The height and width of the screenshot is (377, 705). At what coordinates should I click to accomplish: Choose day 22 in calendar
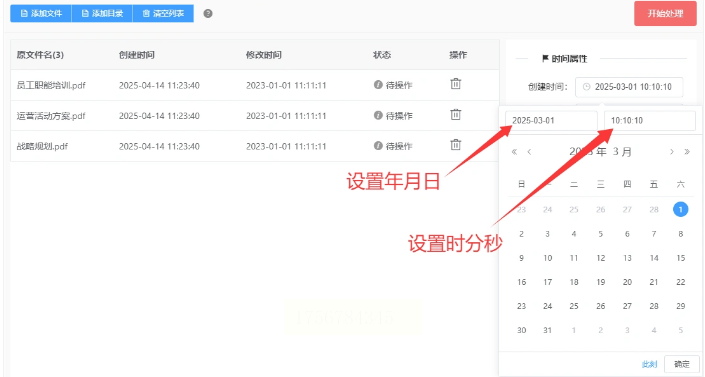click(681, 282)
